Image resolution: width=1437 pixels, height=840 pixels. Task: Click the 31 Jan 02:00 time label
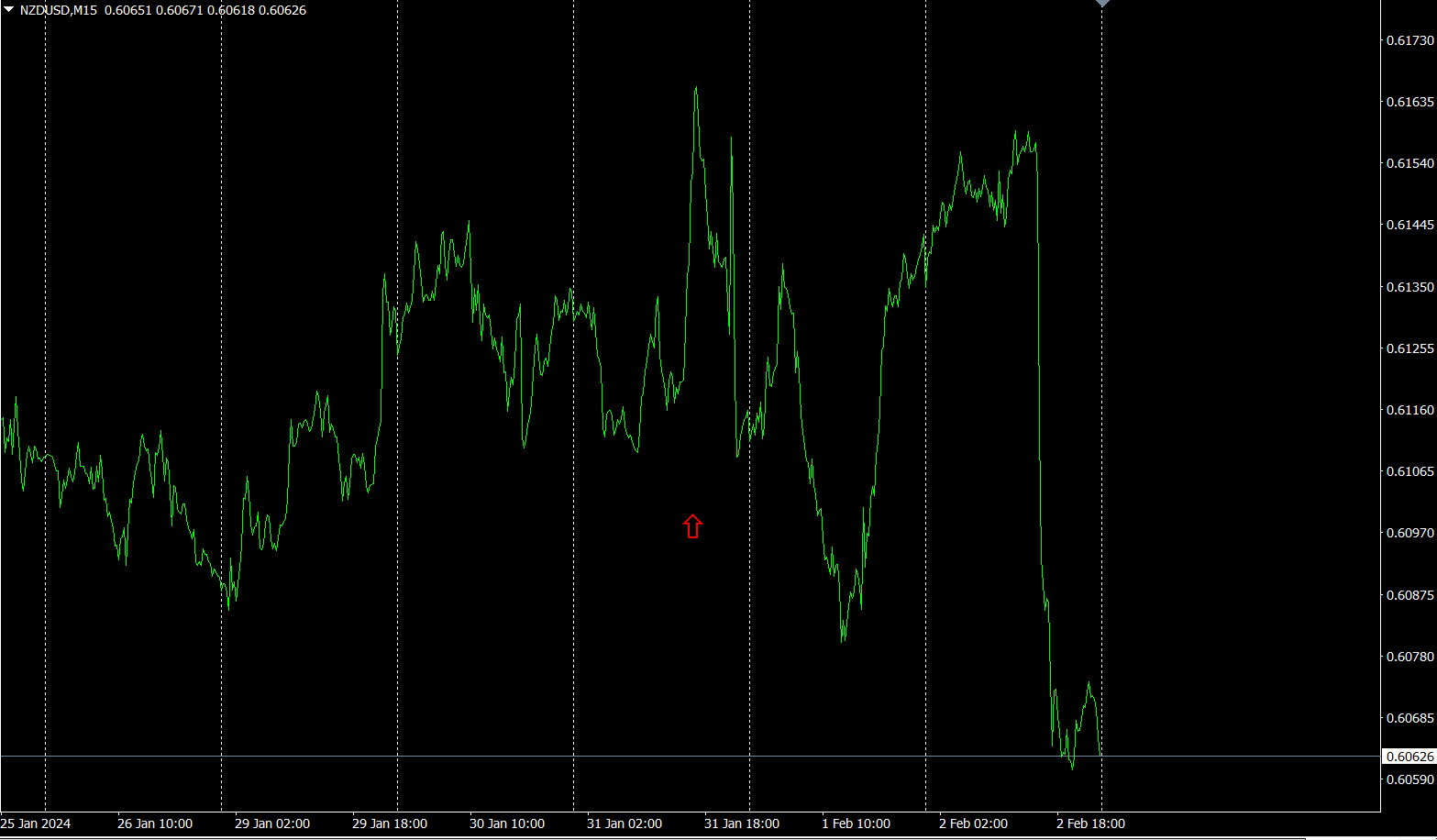625,823
